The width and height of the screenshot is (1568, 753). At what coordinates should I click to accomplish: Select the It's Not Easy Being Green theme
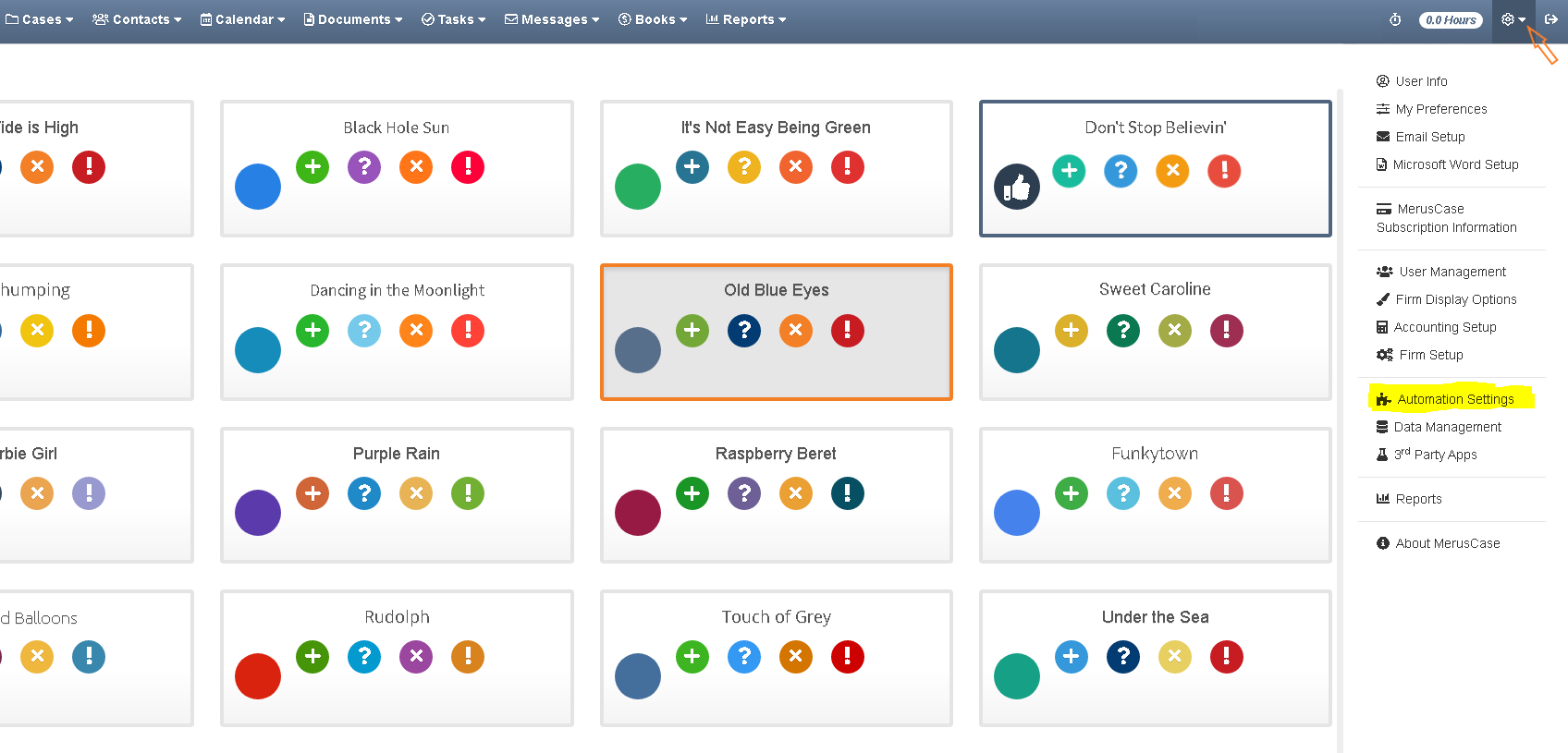click(776, 168)
